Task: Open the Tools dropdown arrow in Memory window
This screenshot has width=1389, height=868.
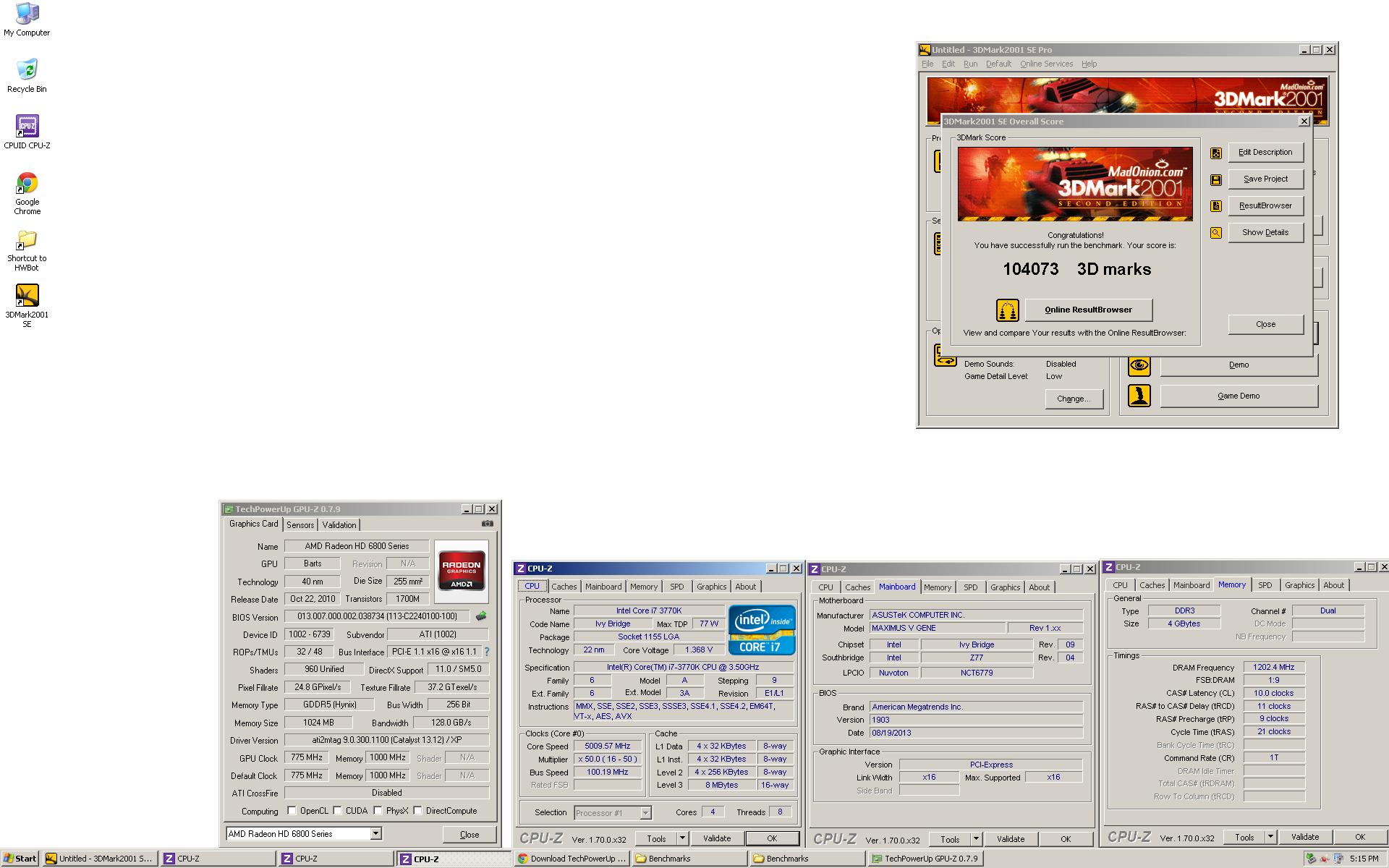Action: [1270, 837]
